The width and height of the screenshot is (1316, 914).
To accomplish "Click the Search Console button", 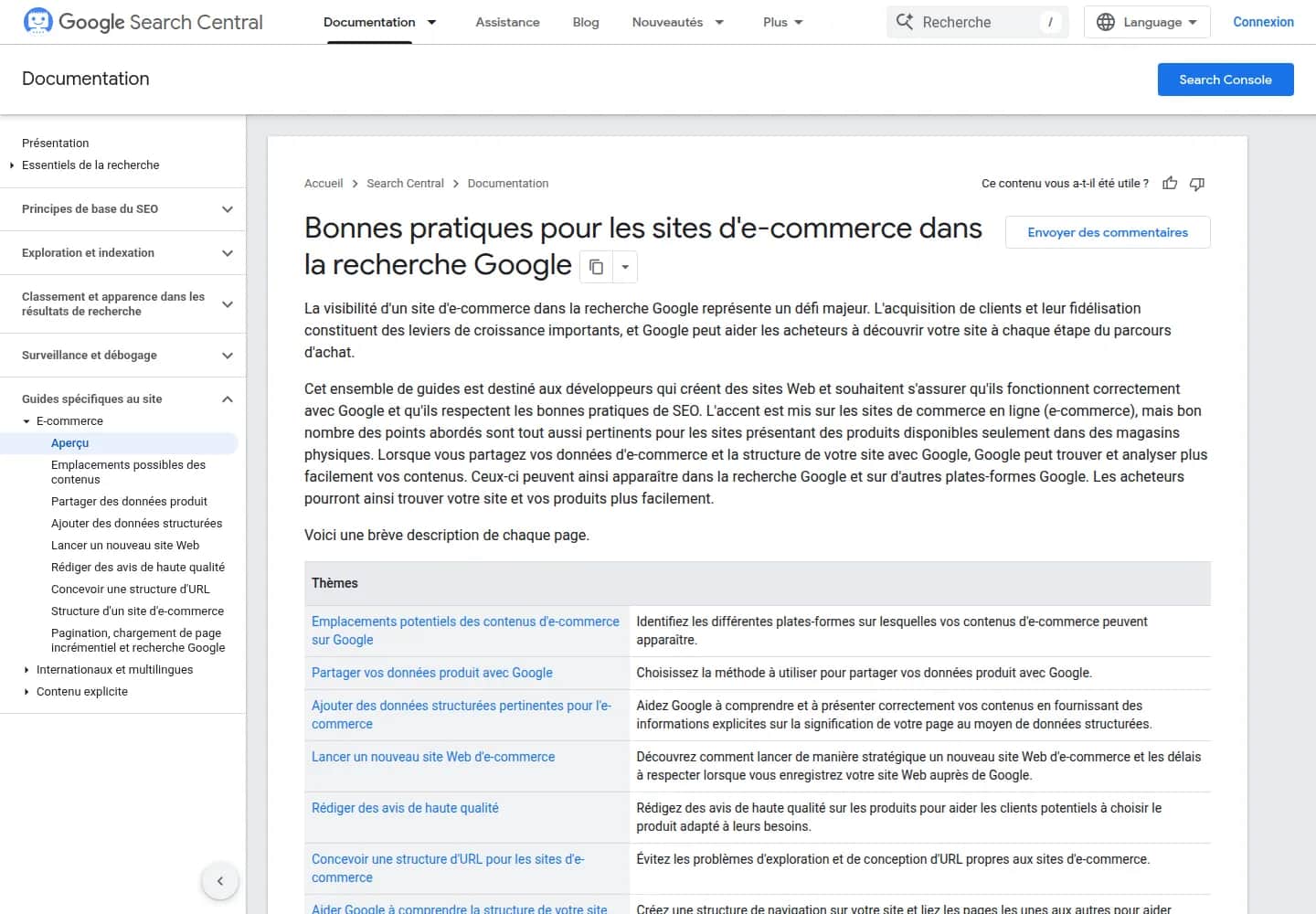I will tap(1226, 80).
